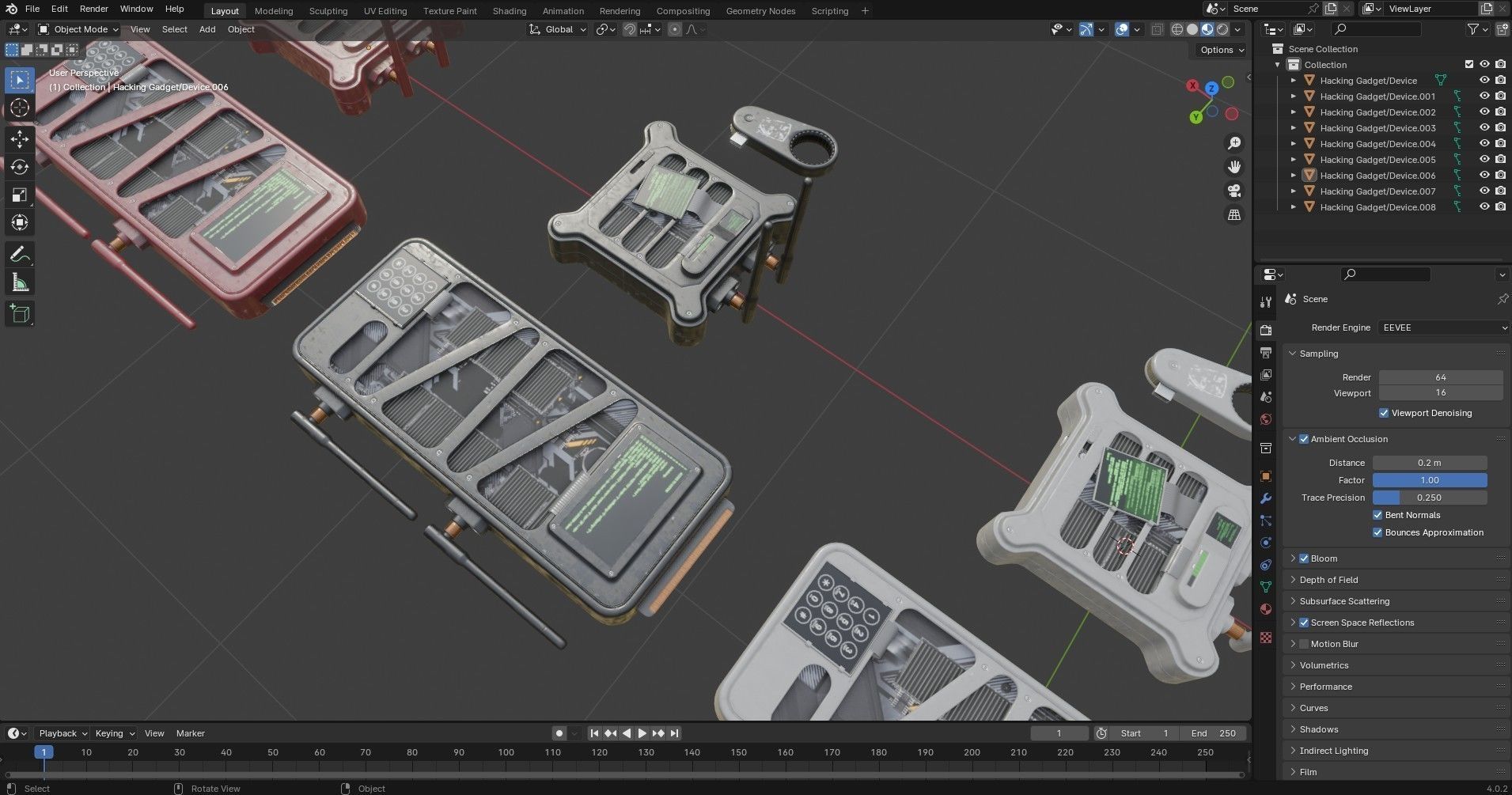This screenshot has height=795, width=1512.
Task: Open the Object Mode dropdown
Action: tap(78, 29)
